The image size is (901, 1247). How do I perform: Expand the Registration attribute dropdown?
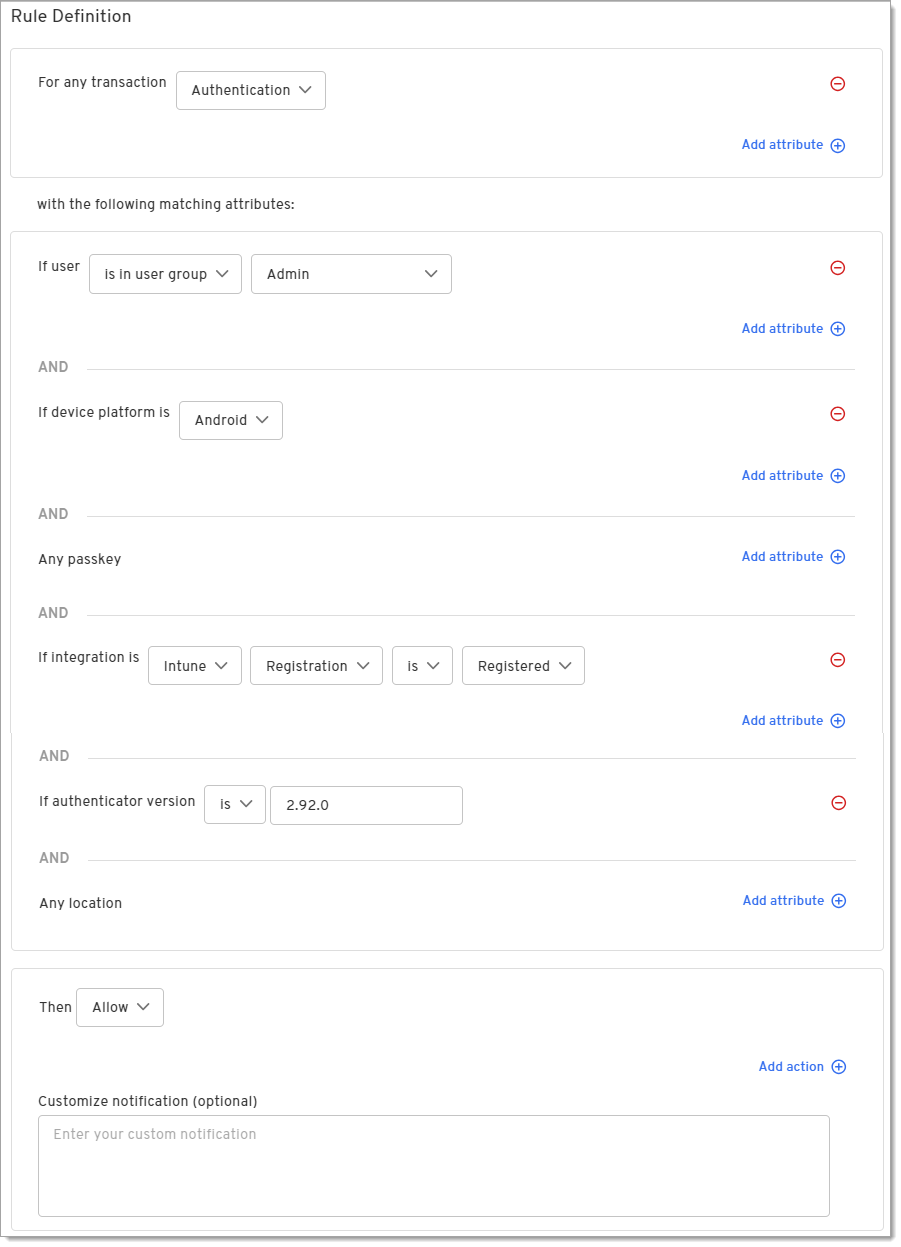coord(317,666)
